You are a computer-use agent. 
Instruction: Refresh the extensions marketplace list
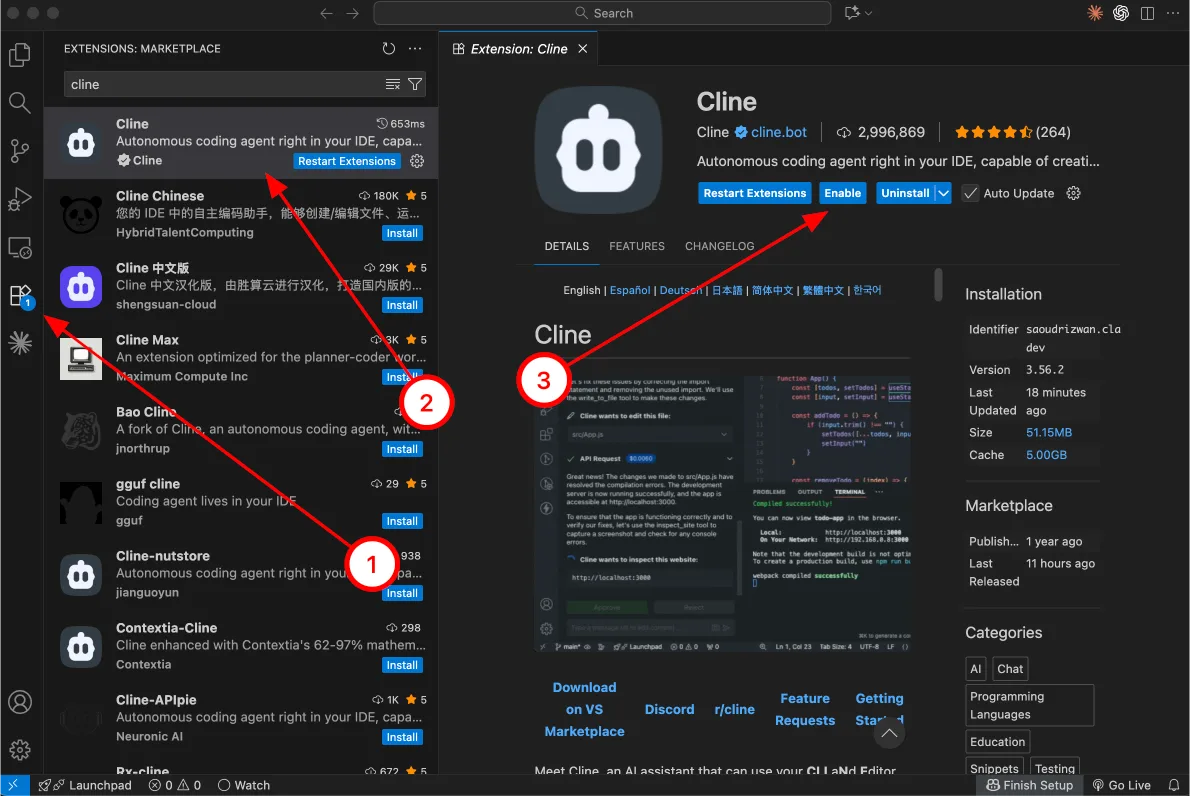389,48
